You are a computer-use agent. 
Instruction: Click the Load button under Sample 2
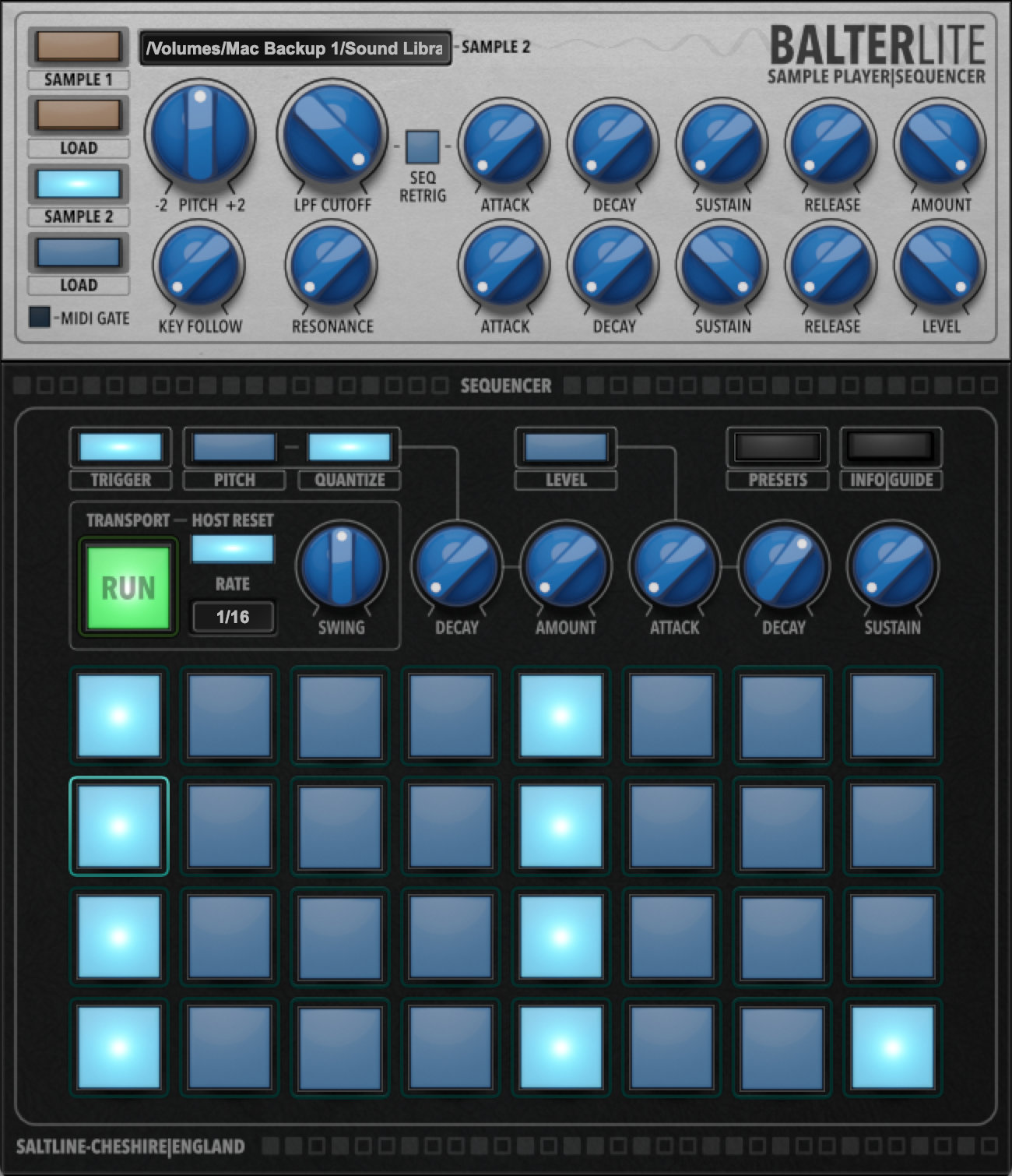pyautogui.click(x=78, y=253)
